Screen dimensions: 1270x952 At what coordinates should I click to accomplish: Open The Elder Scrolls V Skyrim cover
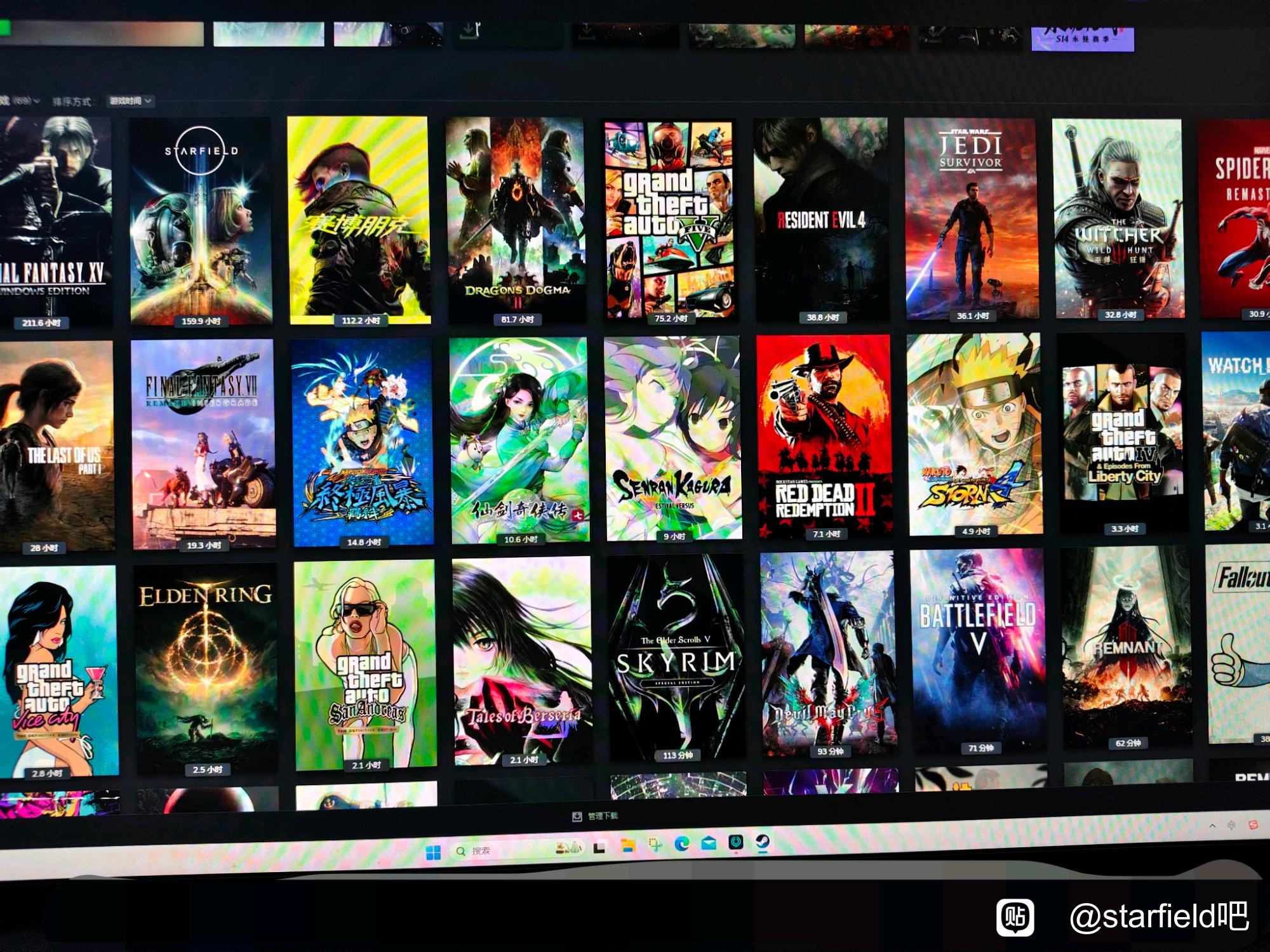pos(677,658)
